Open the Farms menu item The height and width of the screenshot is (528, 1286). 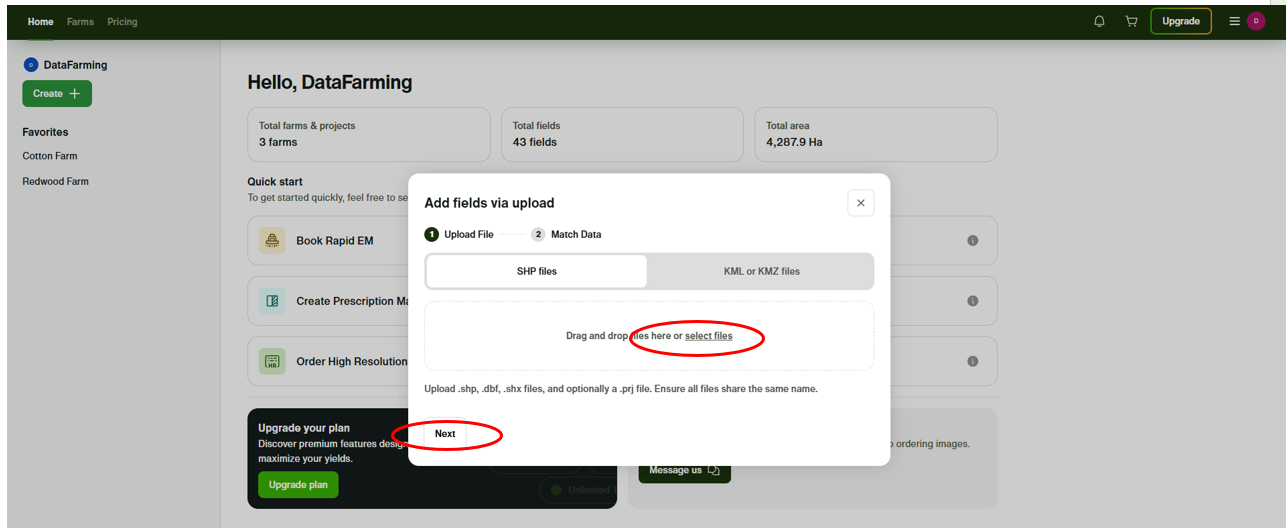(x=80, y=22)
